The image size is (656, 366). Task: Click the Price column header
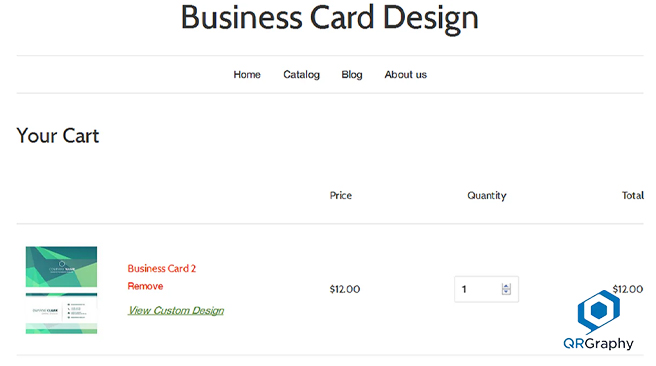coord(341,195)
